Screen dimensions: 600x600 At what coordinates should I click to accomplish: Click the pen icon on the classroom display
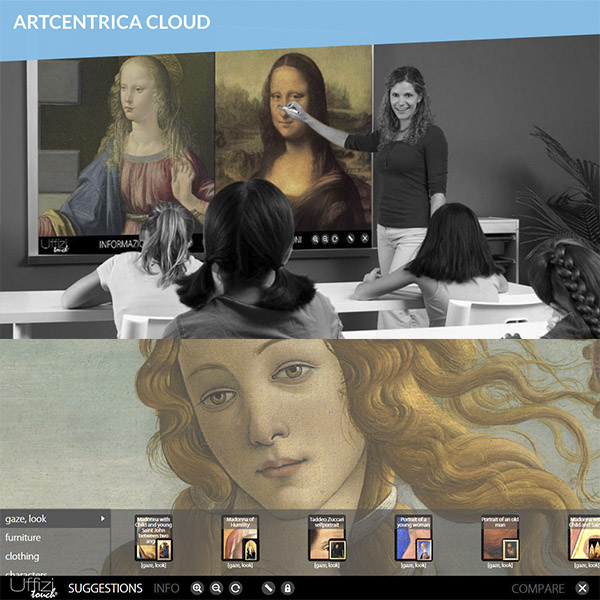click(x=350, y=239)
